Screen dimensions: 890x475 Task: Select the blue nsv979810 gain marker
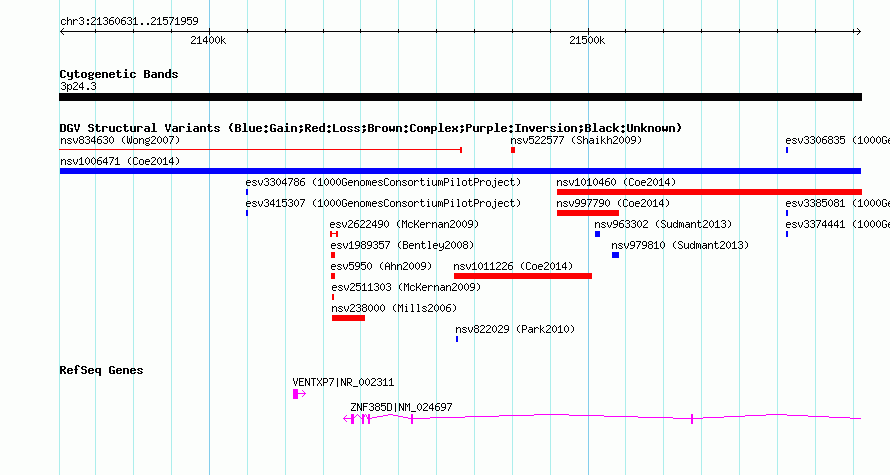615,255
